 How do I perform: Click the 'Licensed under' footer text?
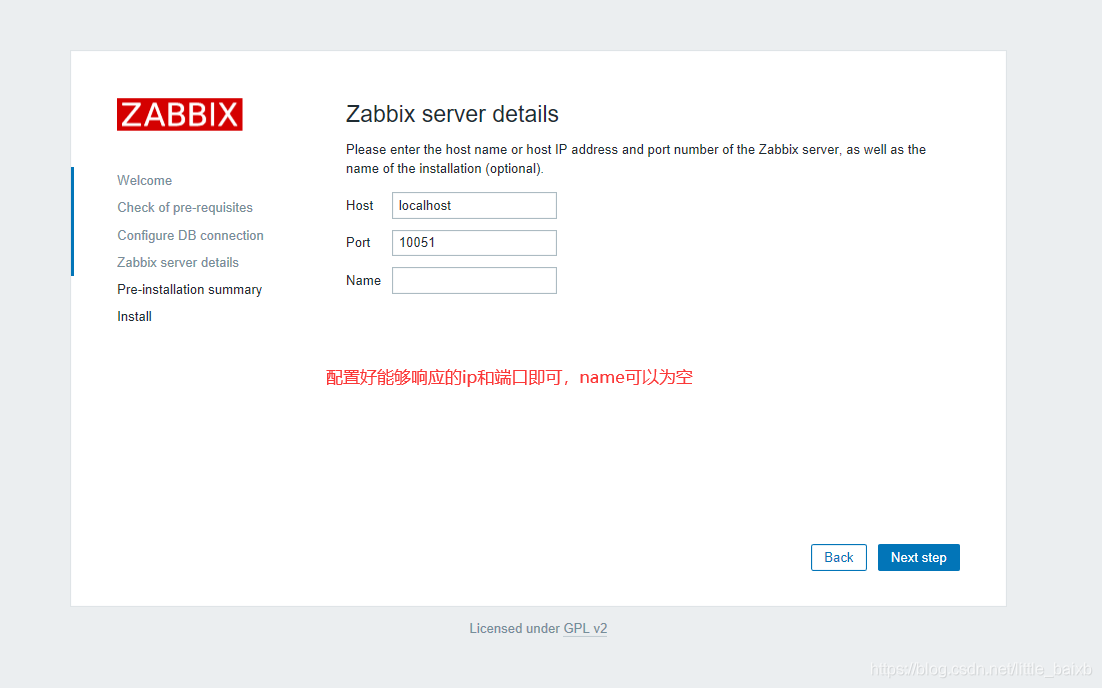coord(514,628)
